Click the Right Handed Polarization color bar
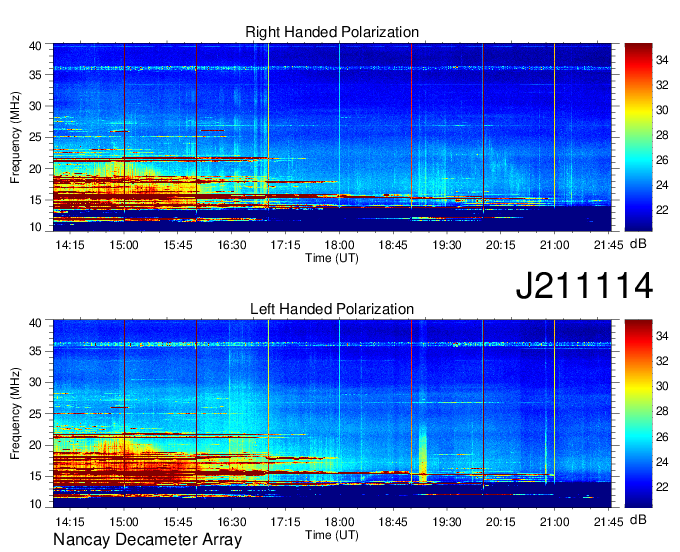 click(638, 137)
